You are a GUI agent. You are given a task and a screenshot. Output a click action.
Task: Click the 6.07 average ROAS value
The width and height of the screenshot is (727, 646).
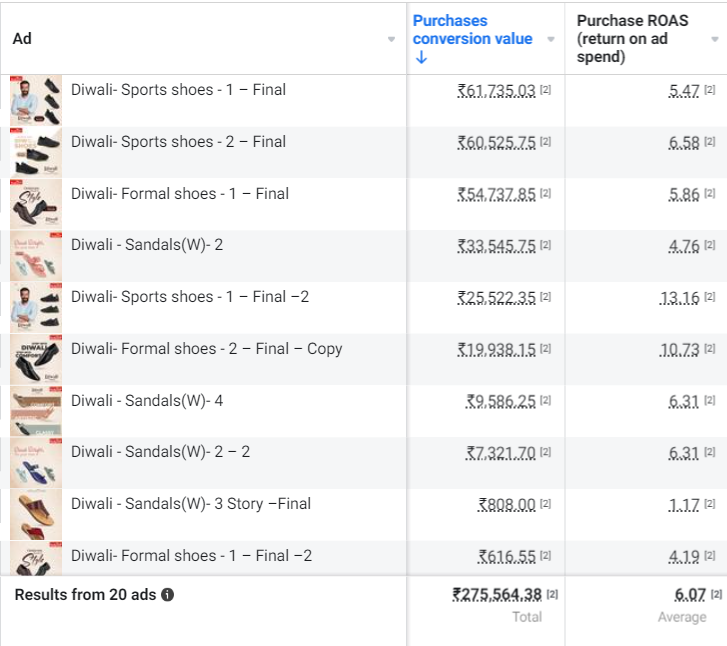click(x=690, y=595)
